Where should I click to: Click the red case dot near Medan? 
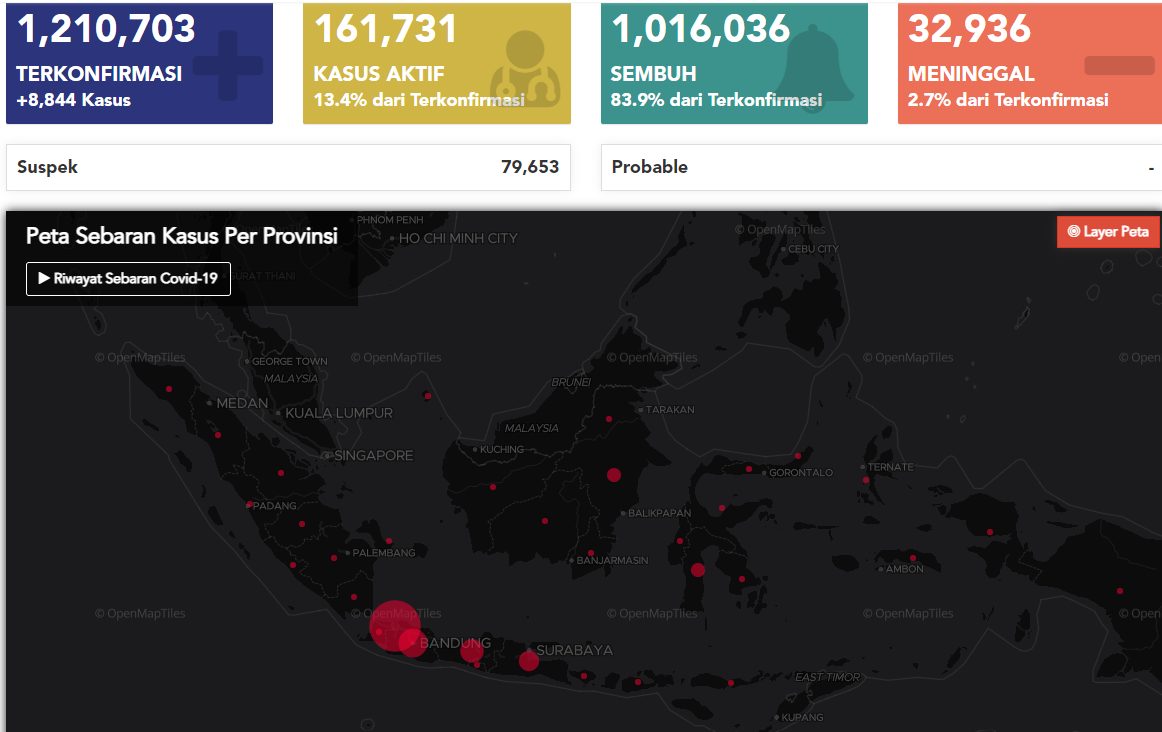tap(218, 435)
